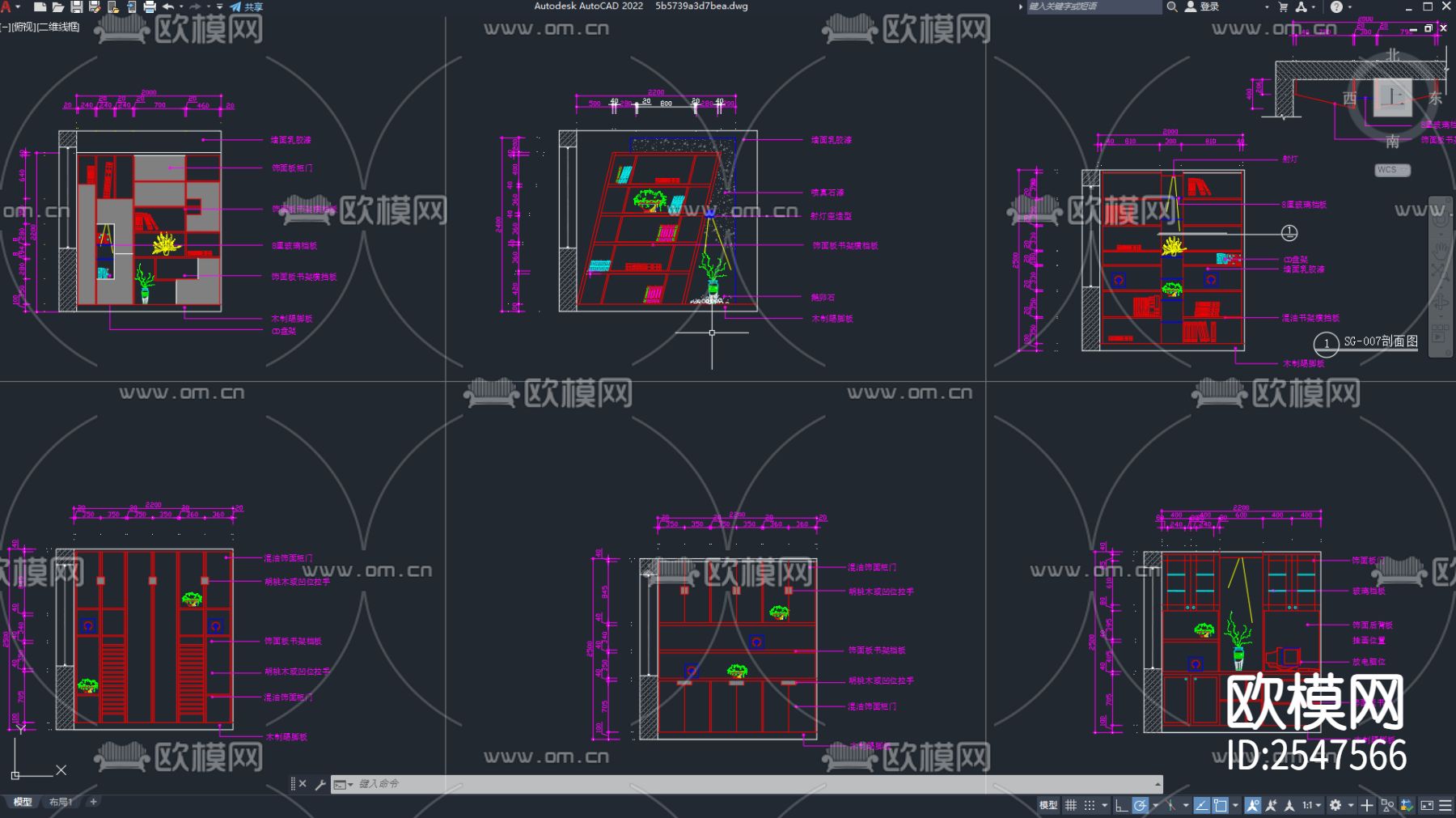Select the 模型 model tab
Image resolution: width=1456 pixels, height=818 pixels.
(x=23, y=801)
